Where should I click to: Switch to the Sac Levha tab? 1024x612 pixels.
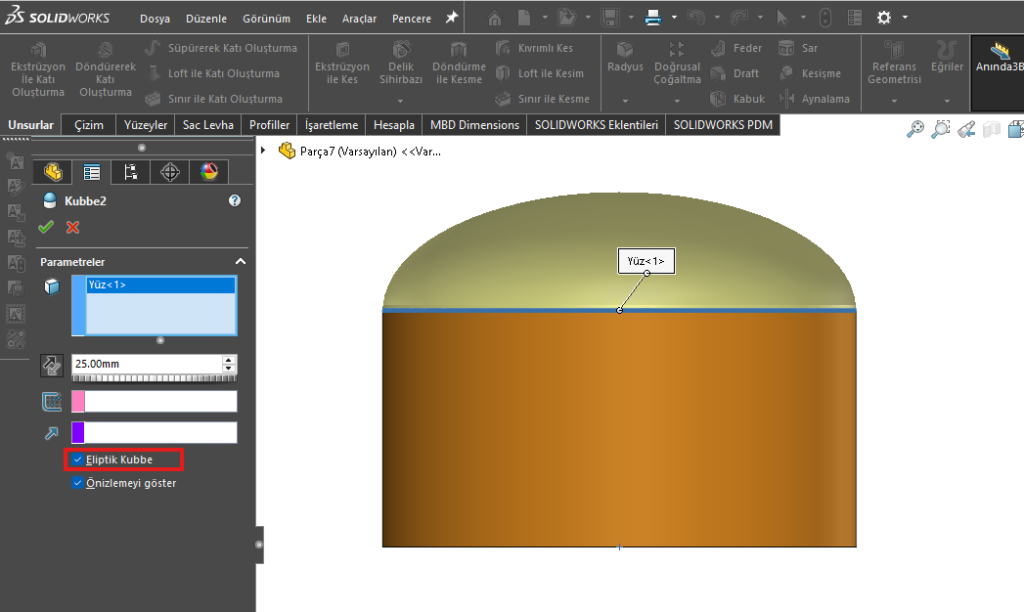pos(208,125)
